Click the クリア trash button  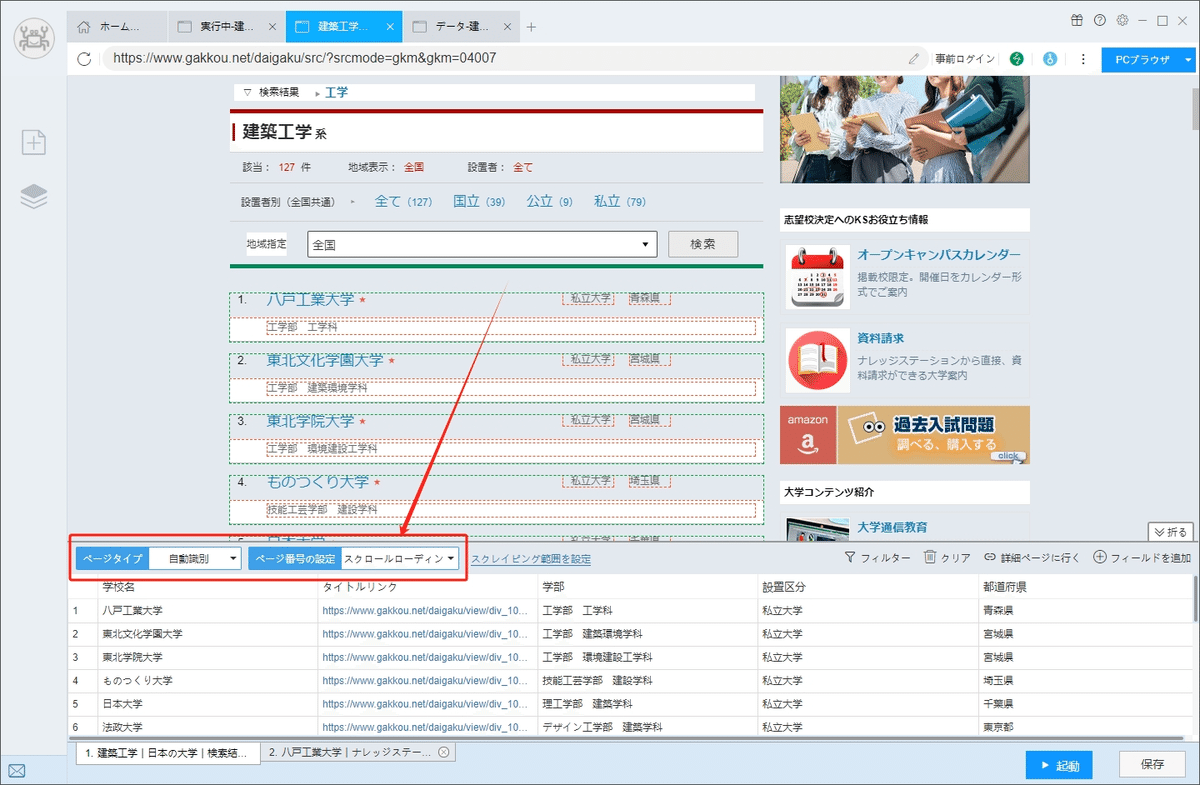tap(947, 558)
